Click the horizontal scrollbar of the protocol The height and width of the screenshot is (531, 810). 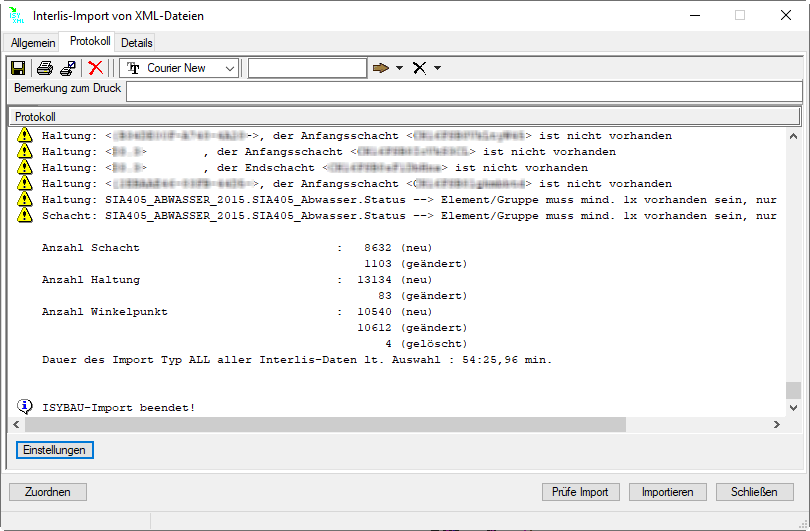400,425
